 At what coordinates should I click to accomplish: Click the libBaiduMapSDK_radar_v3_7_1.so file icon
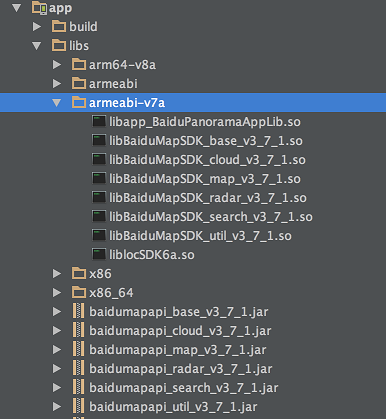[99, 198]
